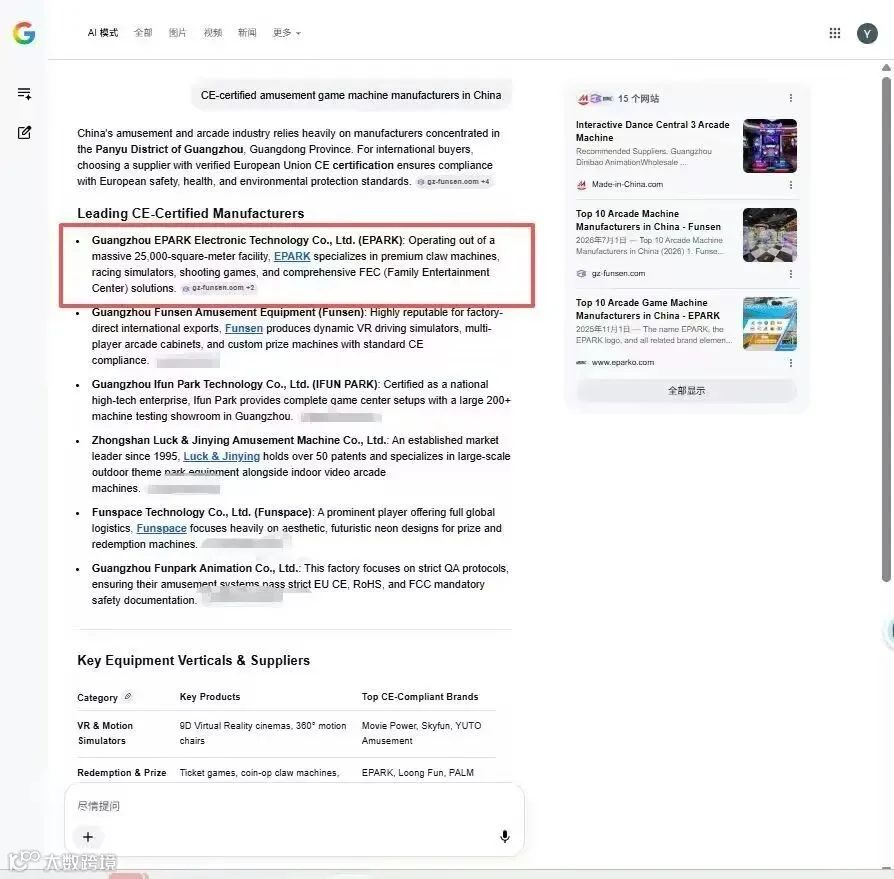Switch to 新闻 tab

[x=247, y=32]
